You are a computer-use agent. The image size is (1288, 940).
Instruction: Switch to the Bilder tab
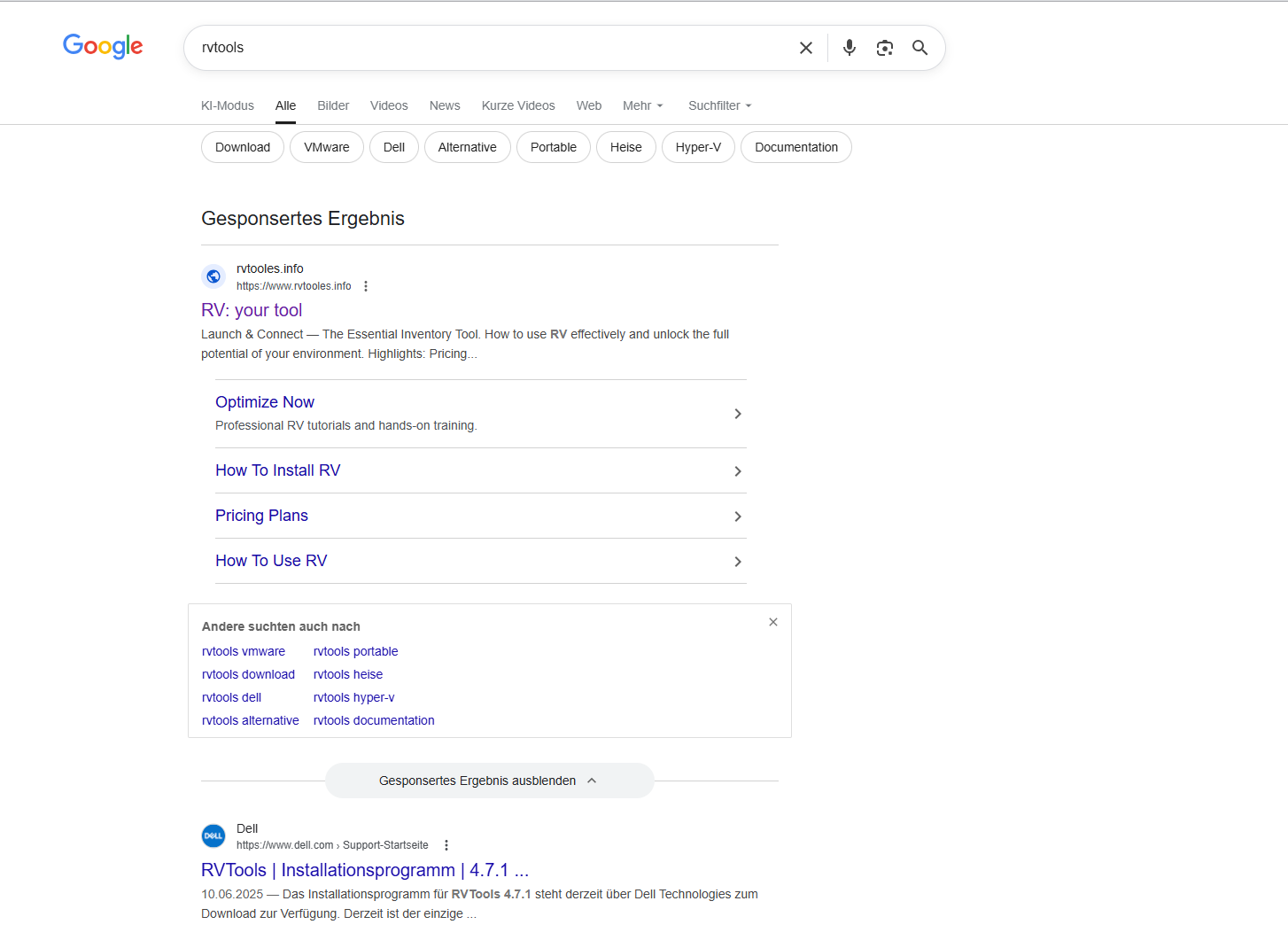pos(333,105)
